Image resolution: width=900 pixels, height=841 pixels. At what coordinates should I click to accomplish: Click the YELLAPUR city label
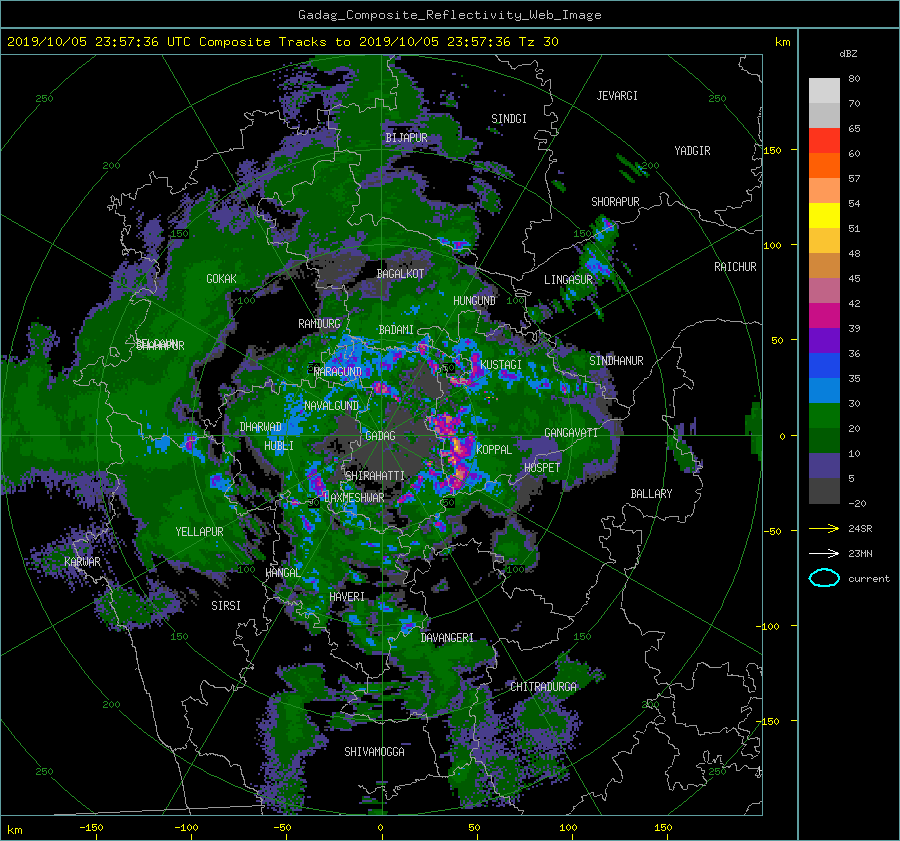[x=199, y=532]
